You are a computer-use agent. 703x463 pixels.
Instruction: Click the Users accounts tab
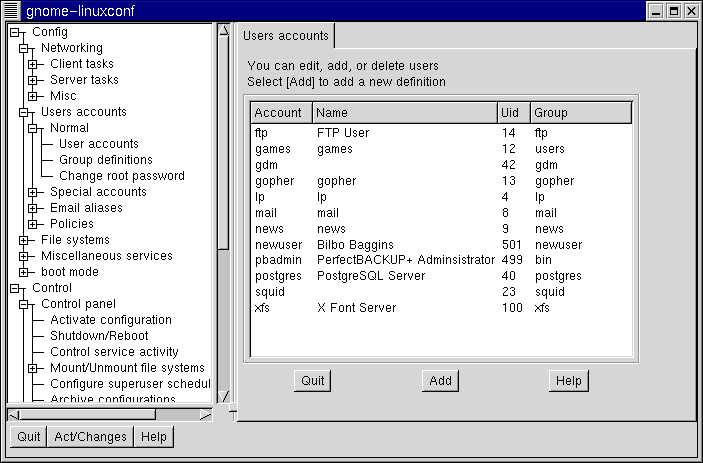click(x=286, y=37)
